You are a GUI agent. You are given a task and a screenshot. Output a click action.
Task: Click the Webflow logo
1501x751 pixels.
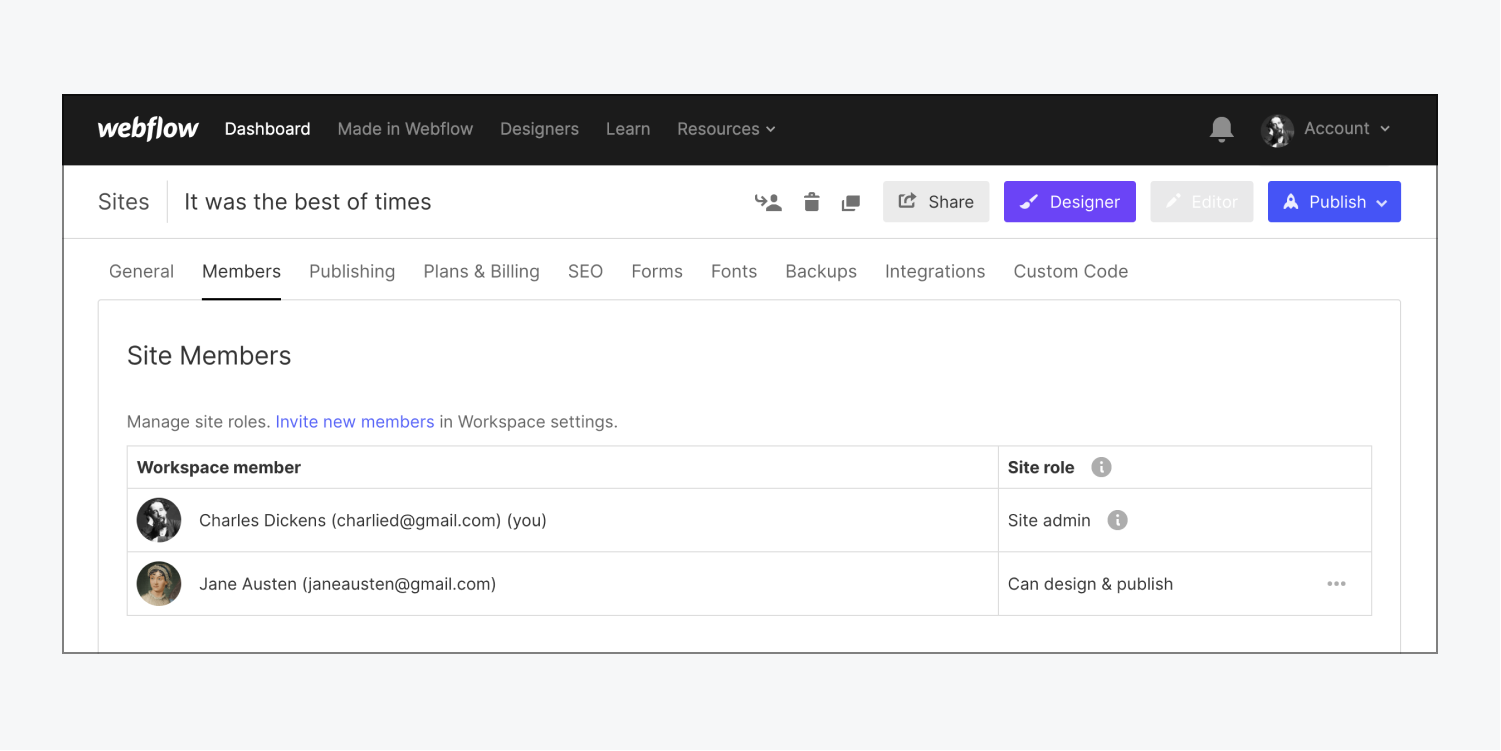point(148,129)
